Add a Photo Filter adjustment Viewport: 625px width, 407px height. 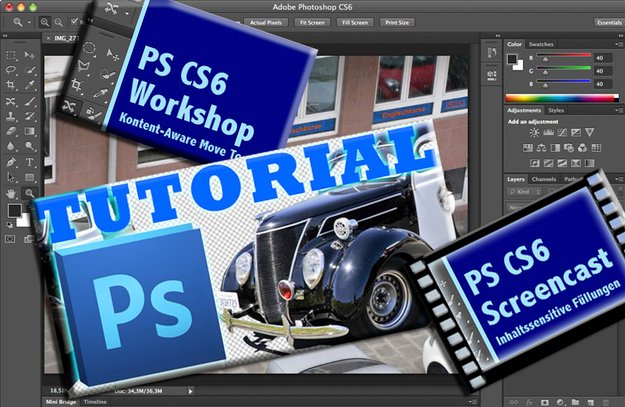click(569, 148)
